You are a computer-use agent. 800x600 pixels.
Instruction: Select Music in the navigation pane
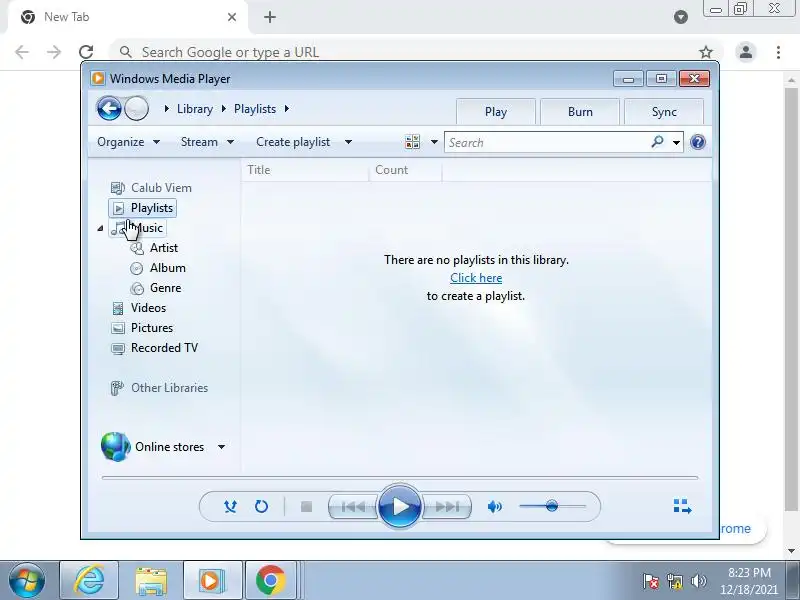point(138,228)
